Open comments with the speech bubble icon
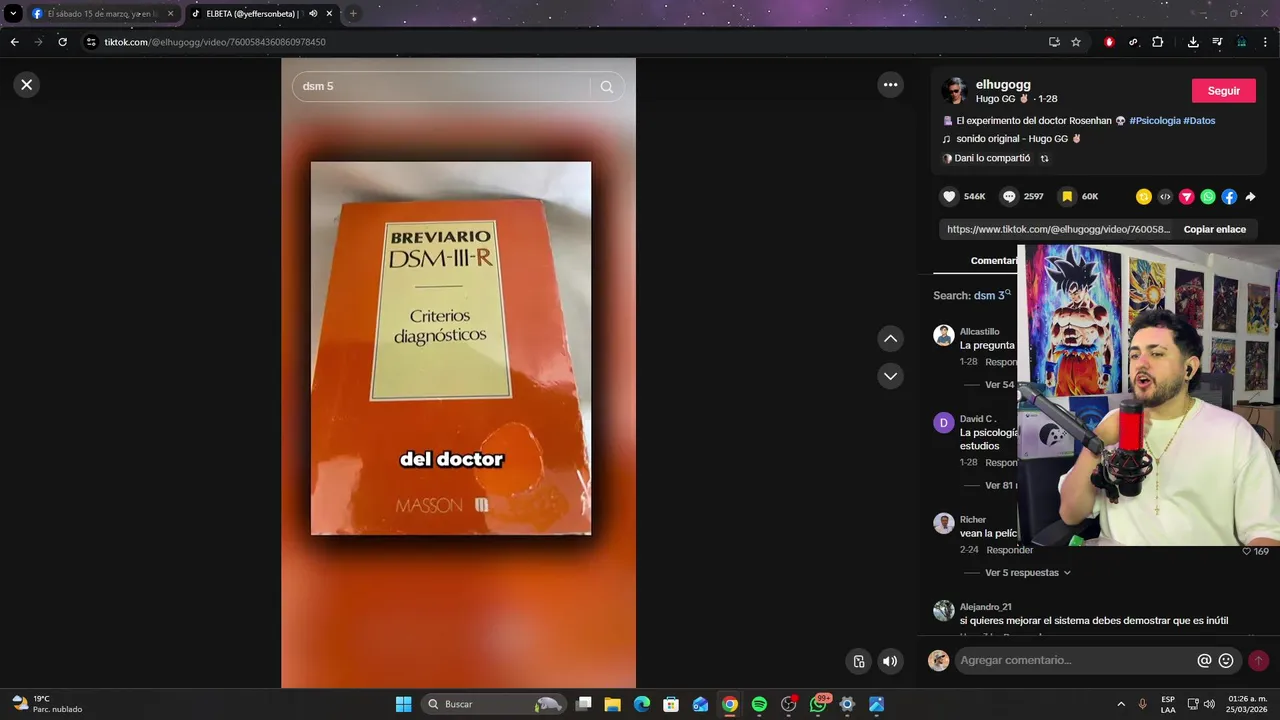 (1009, 197)
